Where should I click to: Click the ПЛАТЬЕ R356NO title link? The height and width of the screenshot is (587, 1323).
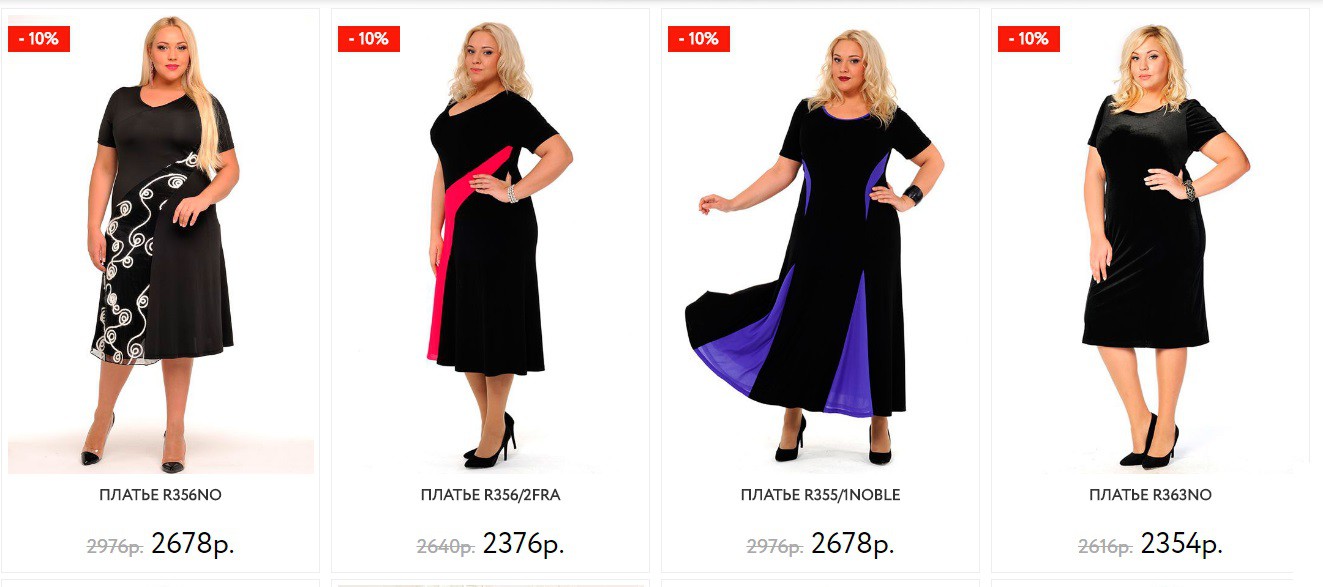tap(160, 495)
